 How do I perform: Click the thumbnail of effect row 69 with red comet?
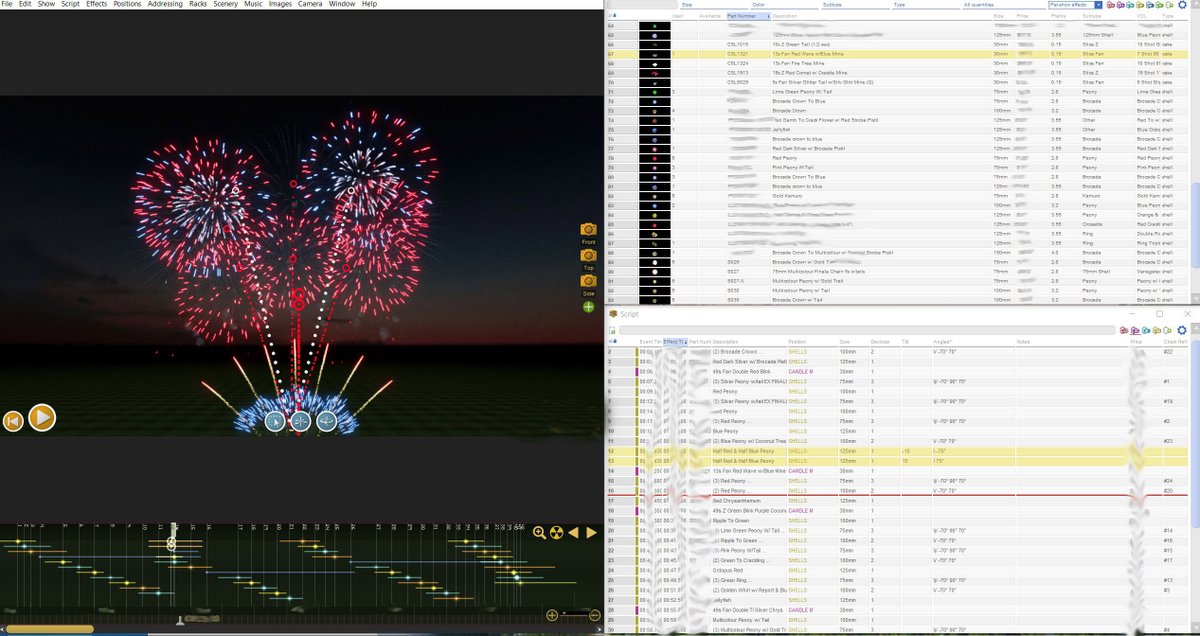coord(654,73)
